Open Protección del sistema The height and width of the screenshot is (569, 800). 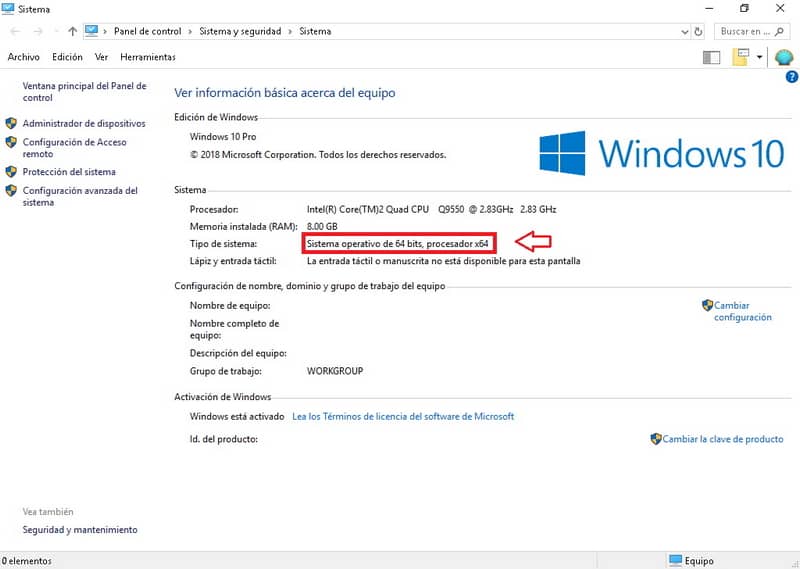(69, 172)
